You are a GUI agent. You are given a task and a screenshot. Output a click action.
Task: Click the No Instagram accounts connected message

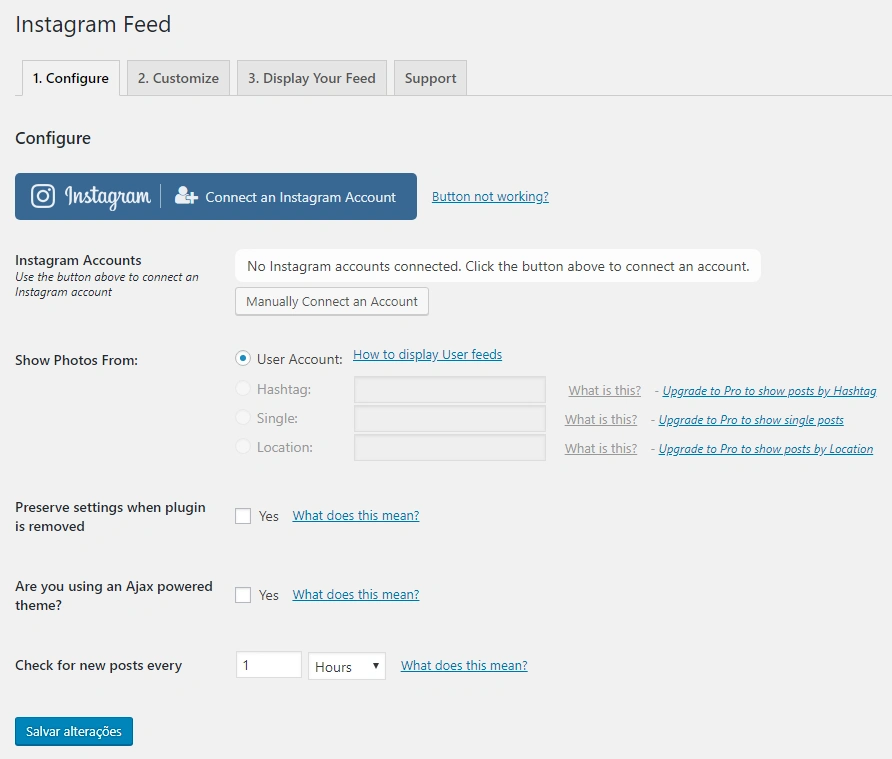click(498, 266)
